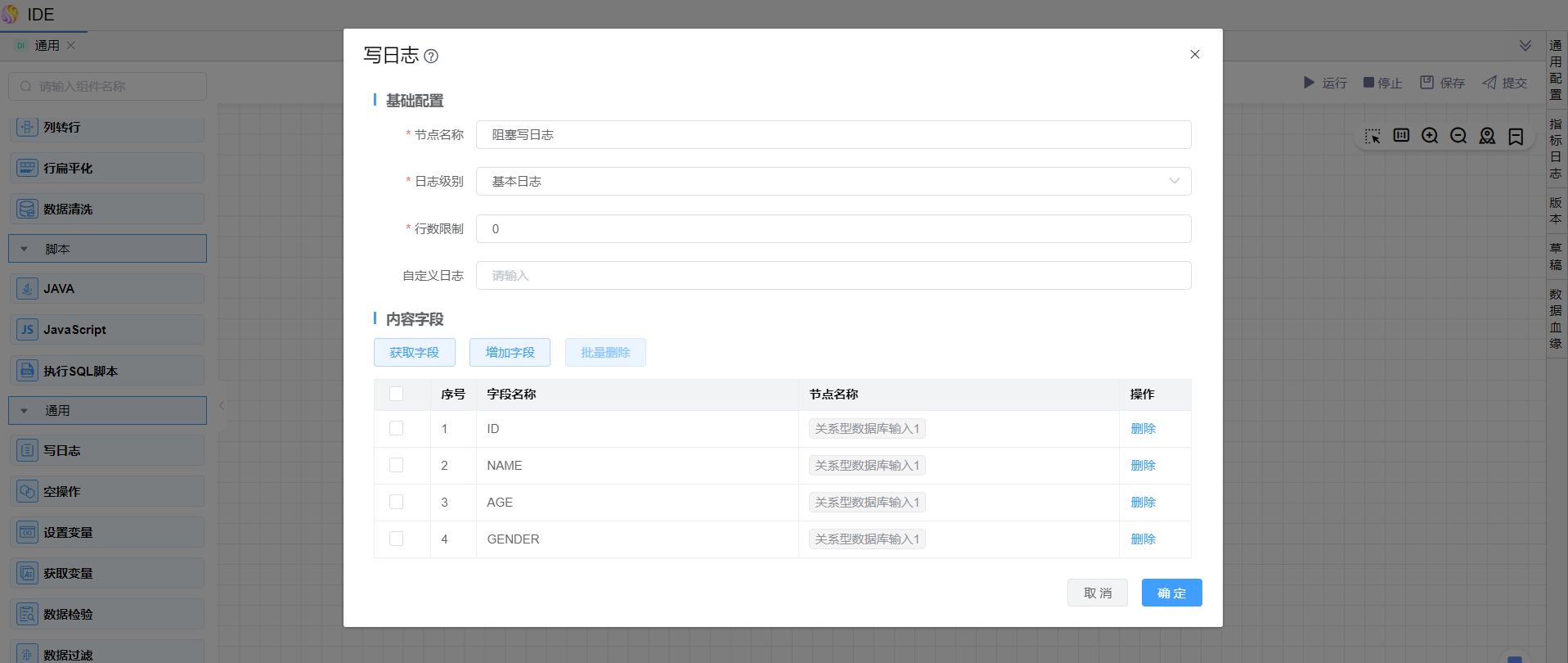Collapse the 脚本 group in sidebar
The width and height of the screenshot is (1568, 663).
(x=25, y=249)
